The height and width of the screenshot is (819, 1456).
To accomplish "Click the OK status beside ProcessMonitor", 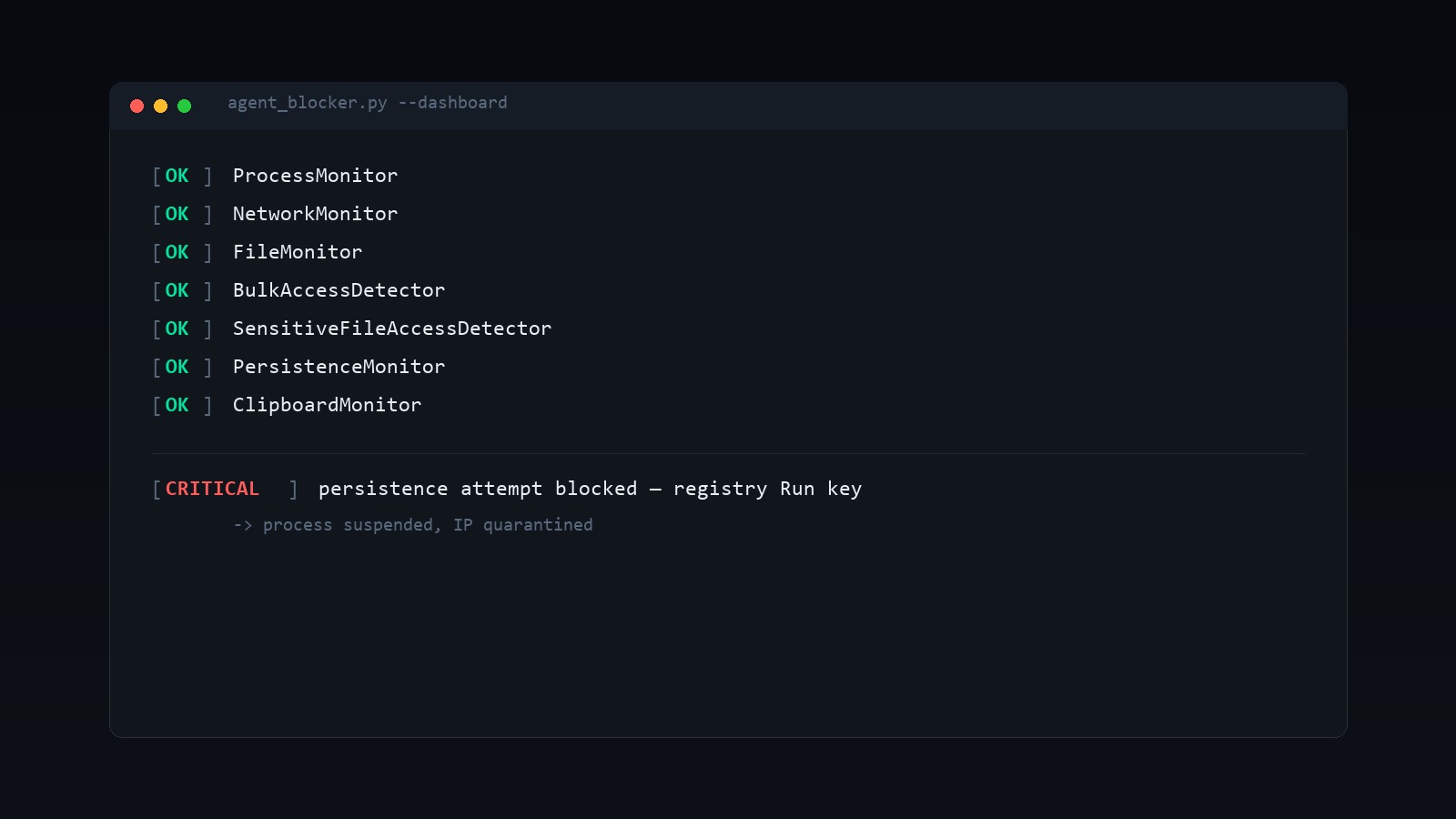I will click(x=177, y=176).
